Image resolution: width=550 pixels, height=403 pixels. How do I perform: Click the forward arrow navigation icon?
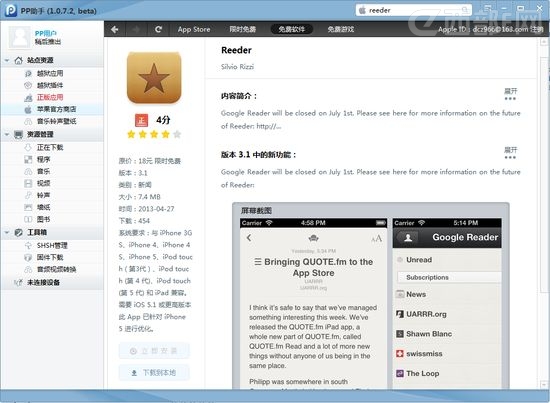pyautogui.click(x=136, y=29)
